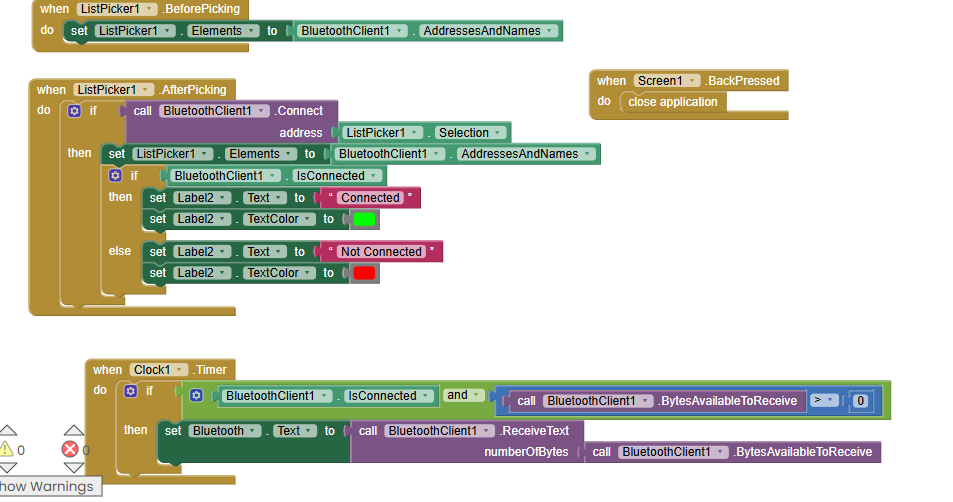Open mutator gear on ListPicker1.AfterPicking outer if block

(74, 111)
